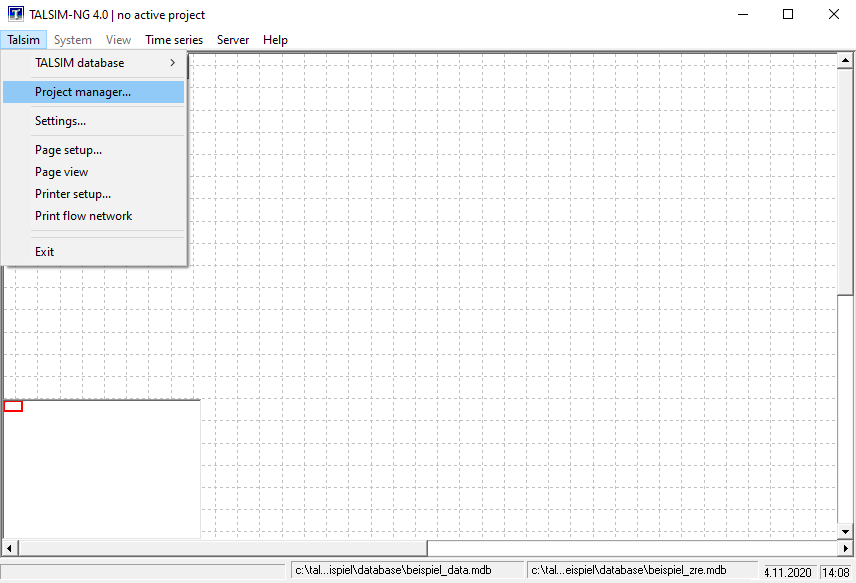This screenshot has width=856, height=583.
Task: Choose Page view from the menu
Action: [94, 172]
